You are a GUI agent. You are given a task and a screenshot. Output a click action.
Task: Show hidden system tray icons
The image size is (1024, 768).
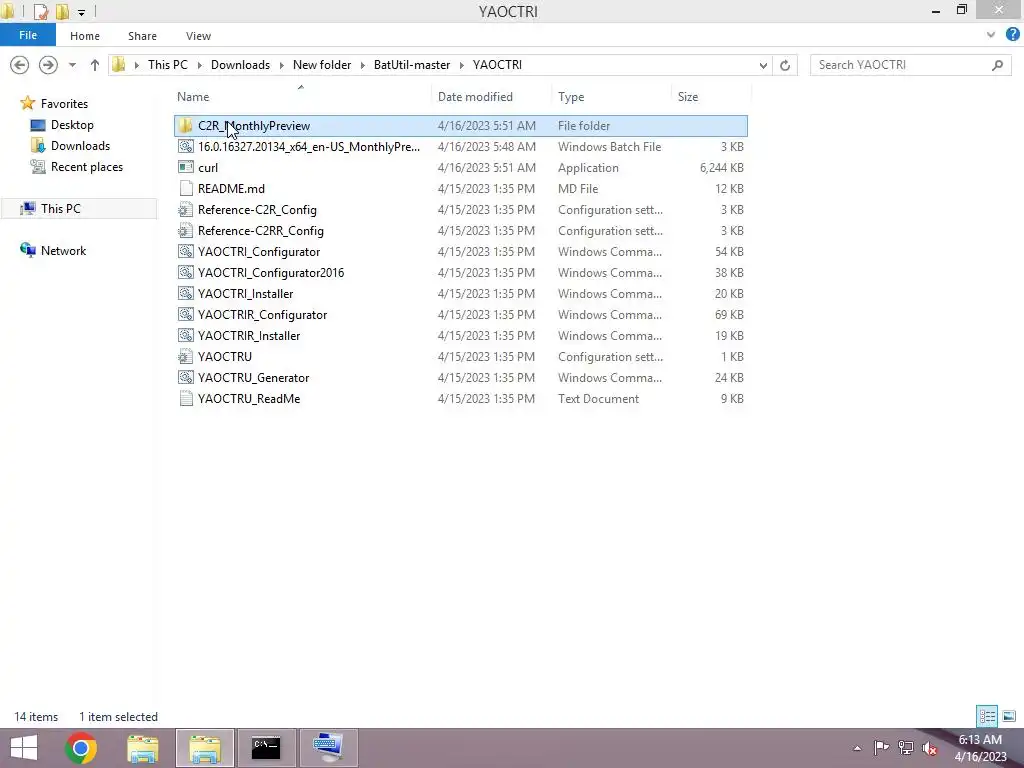point(857,748)
